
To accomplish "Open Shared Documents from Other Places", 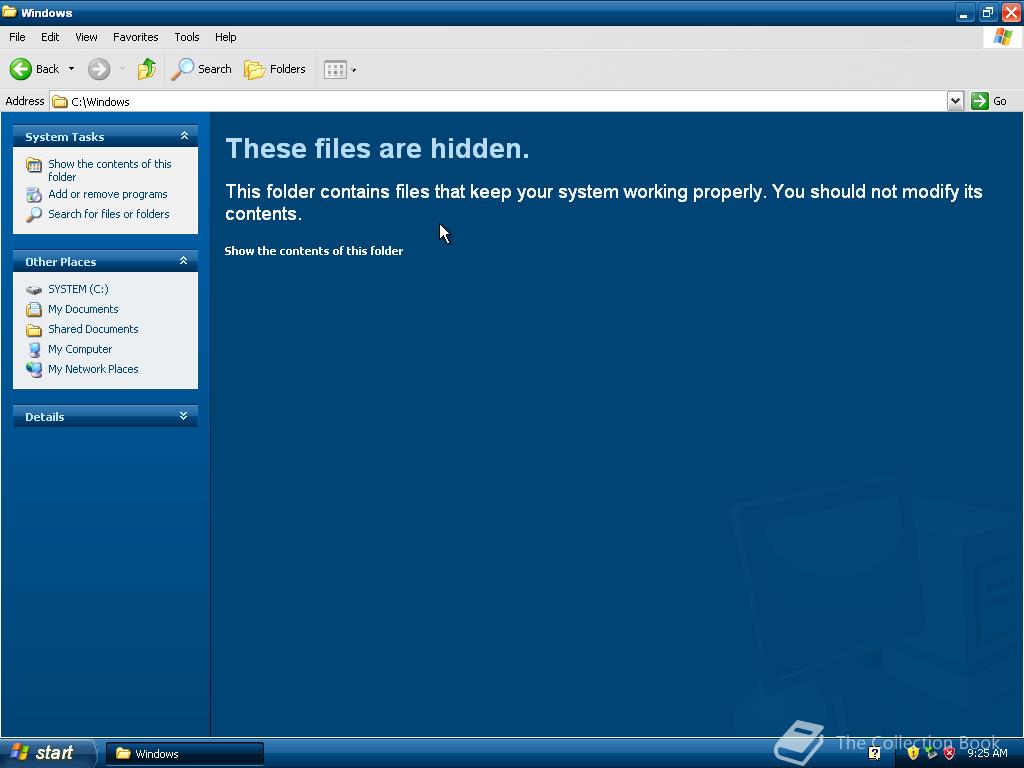I will (93, 329).
